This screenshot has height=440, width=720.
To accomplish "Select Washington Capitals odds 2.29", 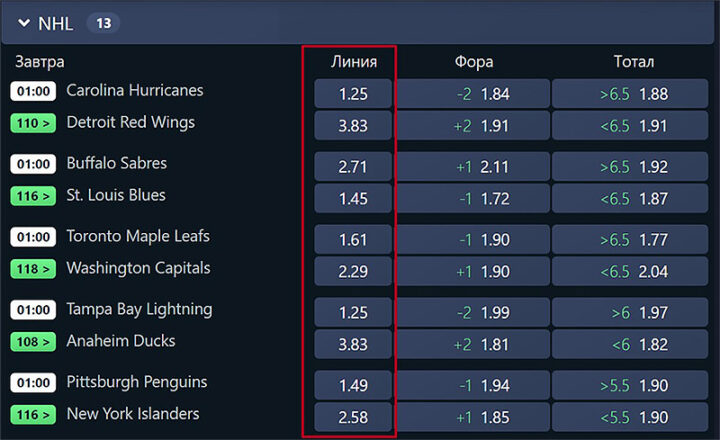I will pos(354,271).
